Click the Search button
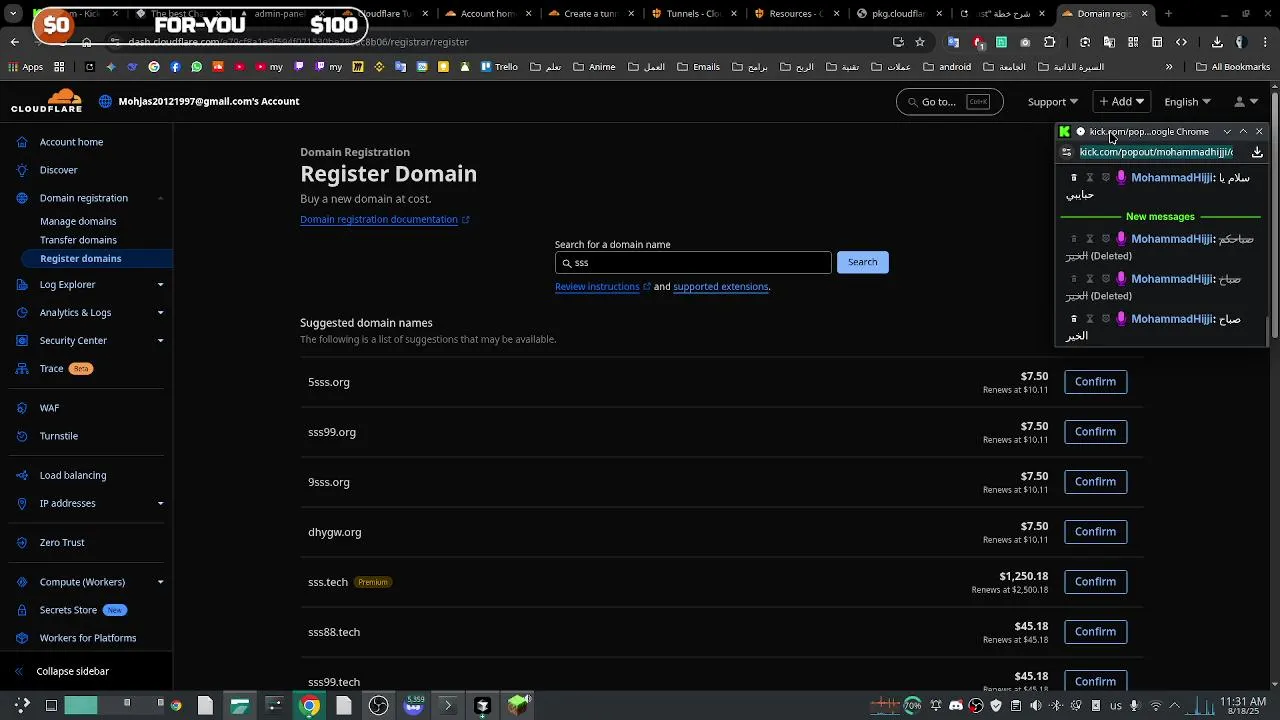The height and width of the screenshot is (720, 1280). click(x=862, y=262)
